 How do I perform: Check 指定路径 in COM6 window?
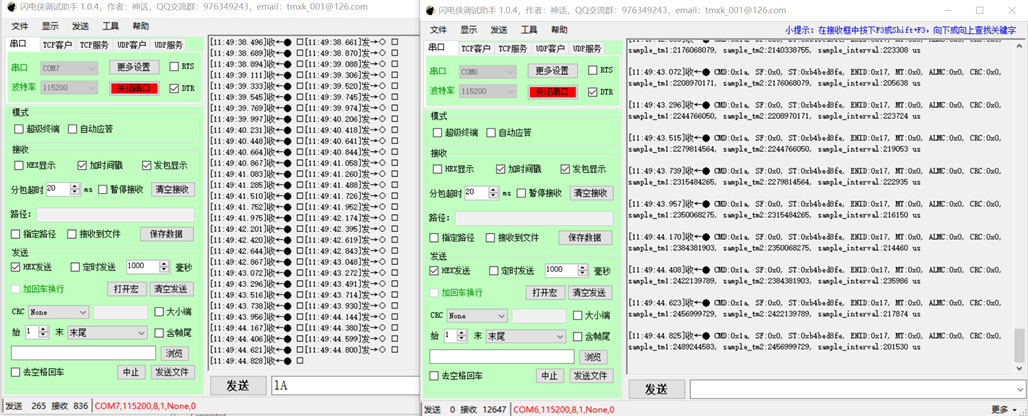434,238
